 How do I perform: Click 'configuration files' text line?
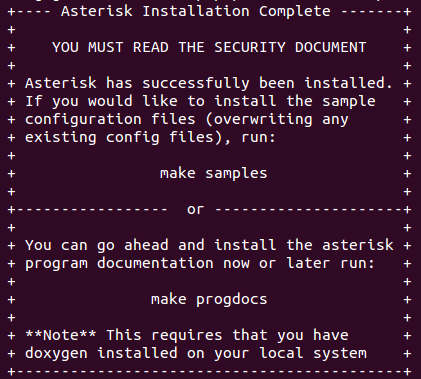pos(110,120)
